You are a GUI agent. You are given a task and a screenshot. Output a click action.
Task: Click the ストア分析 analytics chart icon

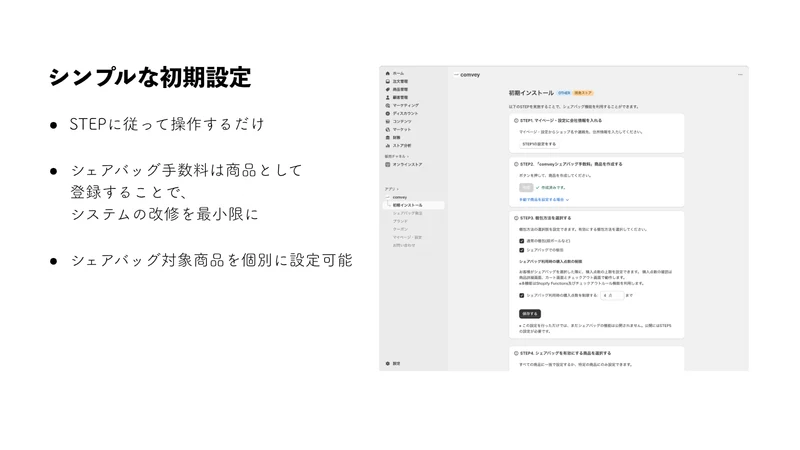click(x=388, y=145)
